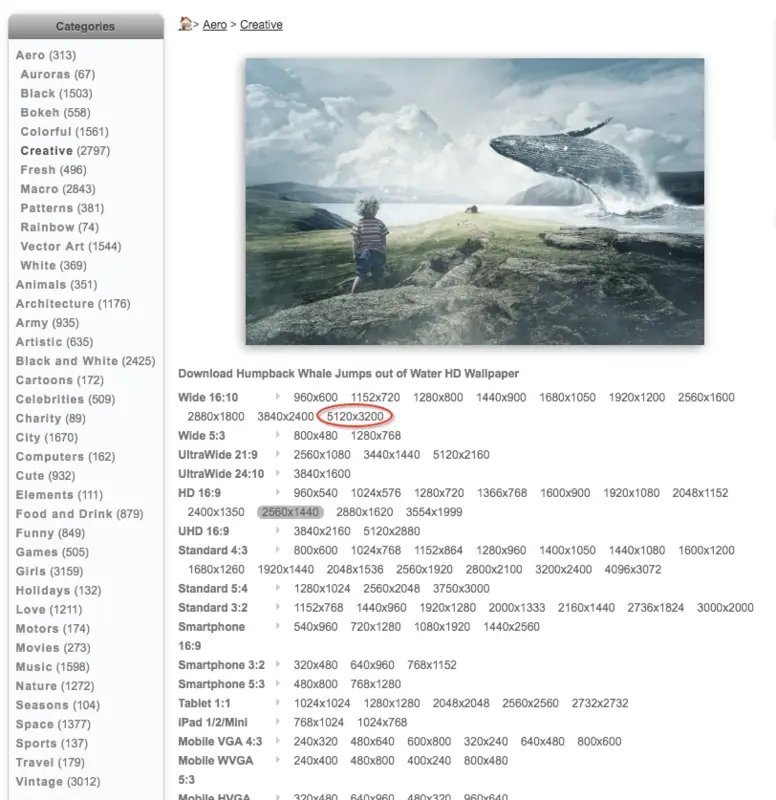Open the Rainbow subcategory
This screenshot has height=800, width=776.
click(x=60, y=227)
